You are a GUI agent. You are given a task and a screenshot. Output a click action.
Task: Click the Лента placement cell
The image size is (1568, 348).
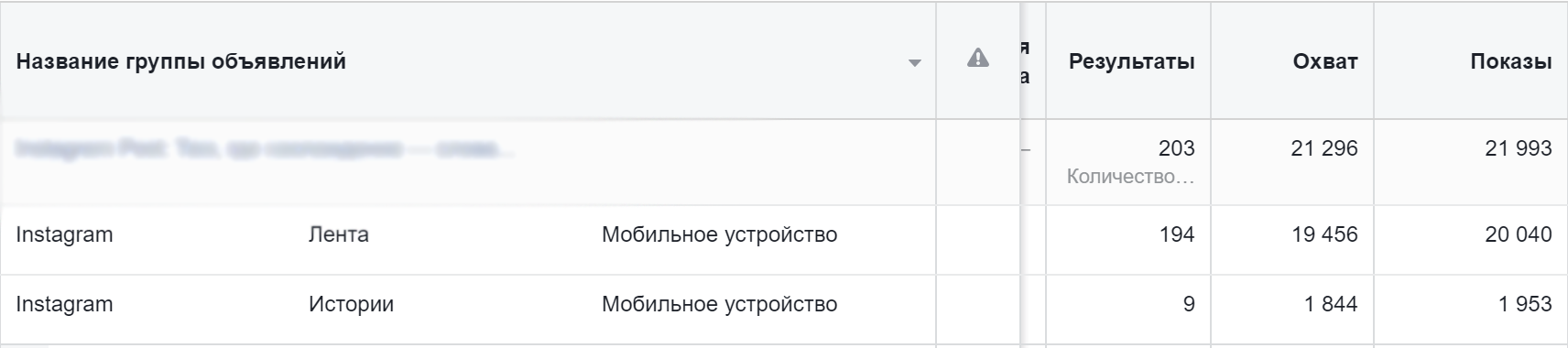tap(338, 234)
